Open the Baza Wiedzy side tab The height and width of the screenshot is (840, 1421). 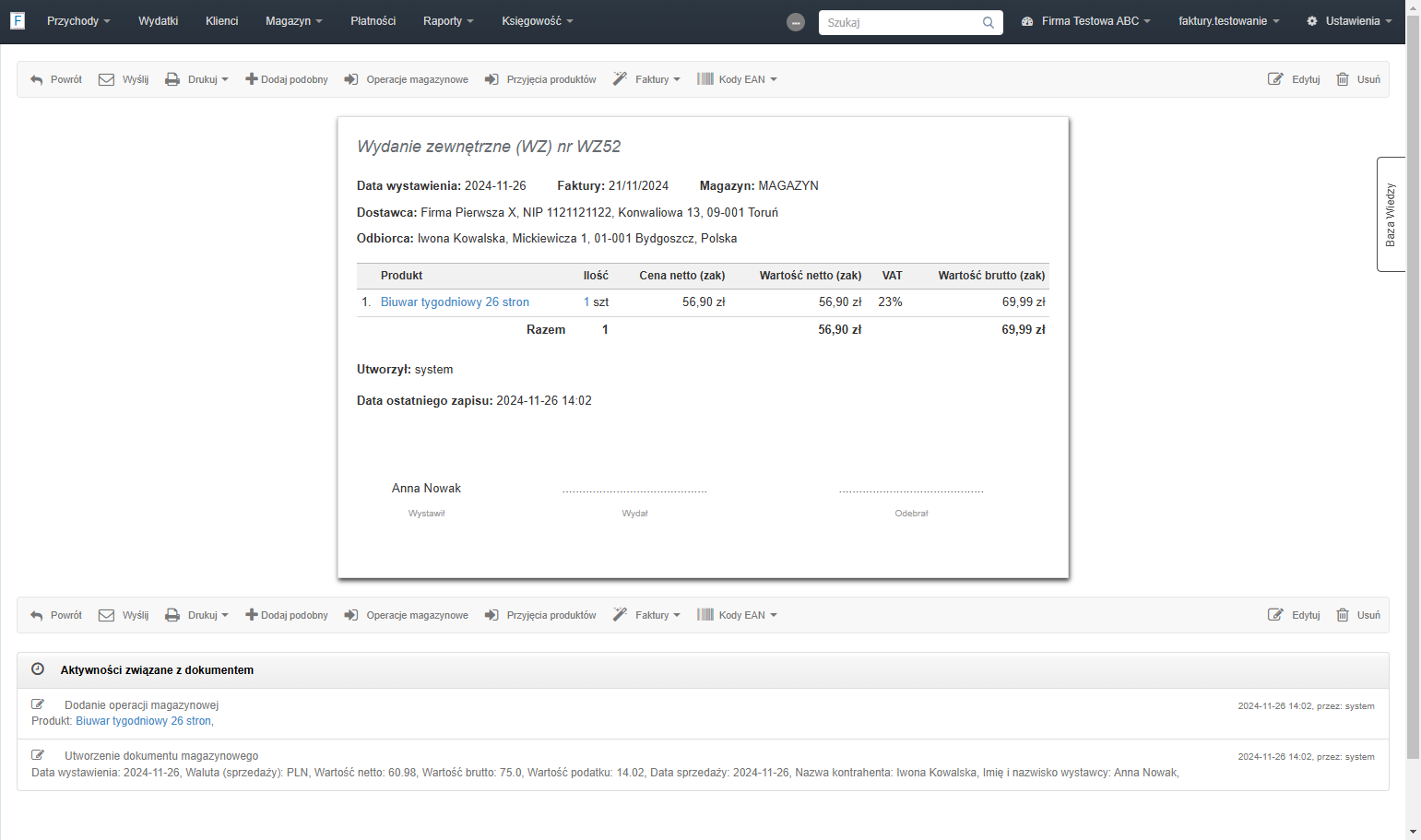pos(1391,214)
